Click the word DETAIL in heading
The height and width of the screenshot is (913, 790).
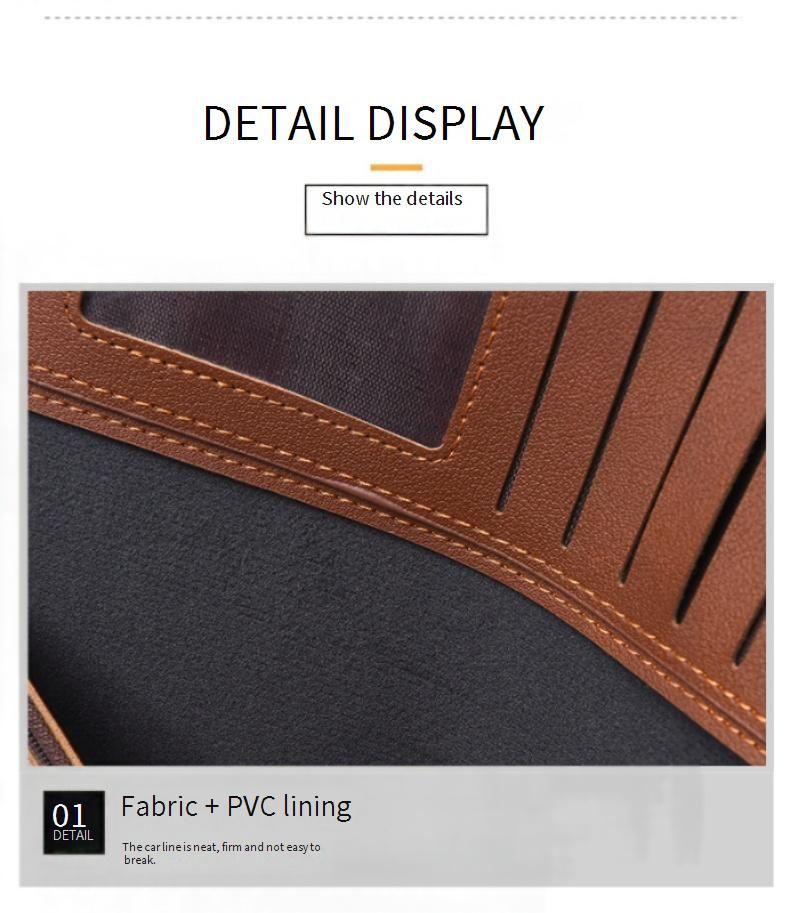(278, 123)
